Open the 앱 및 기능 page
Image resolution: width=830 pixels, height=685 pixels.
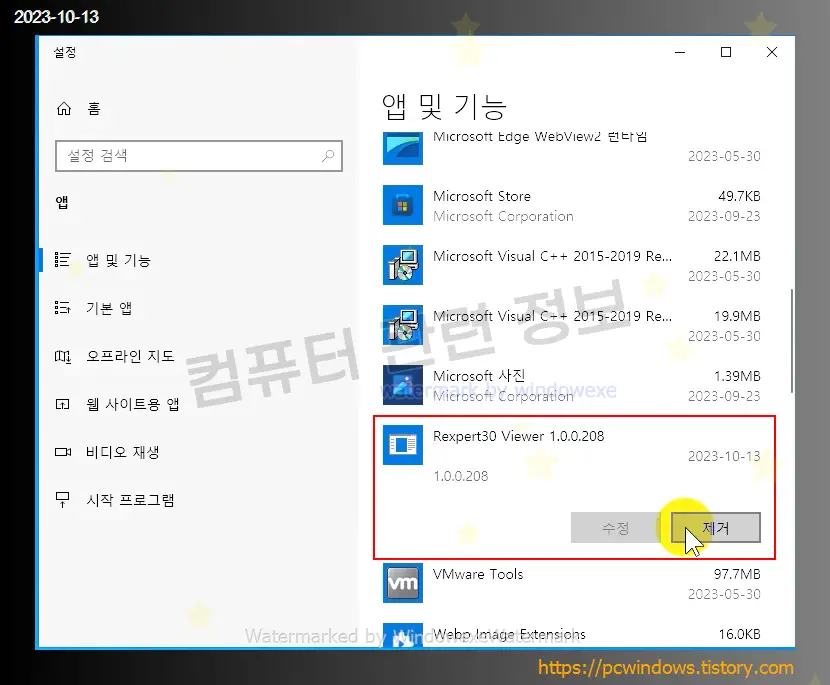coord(119,260)
